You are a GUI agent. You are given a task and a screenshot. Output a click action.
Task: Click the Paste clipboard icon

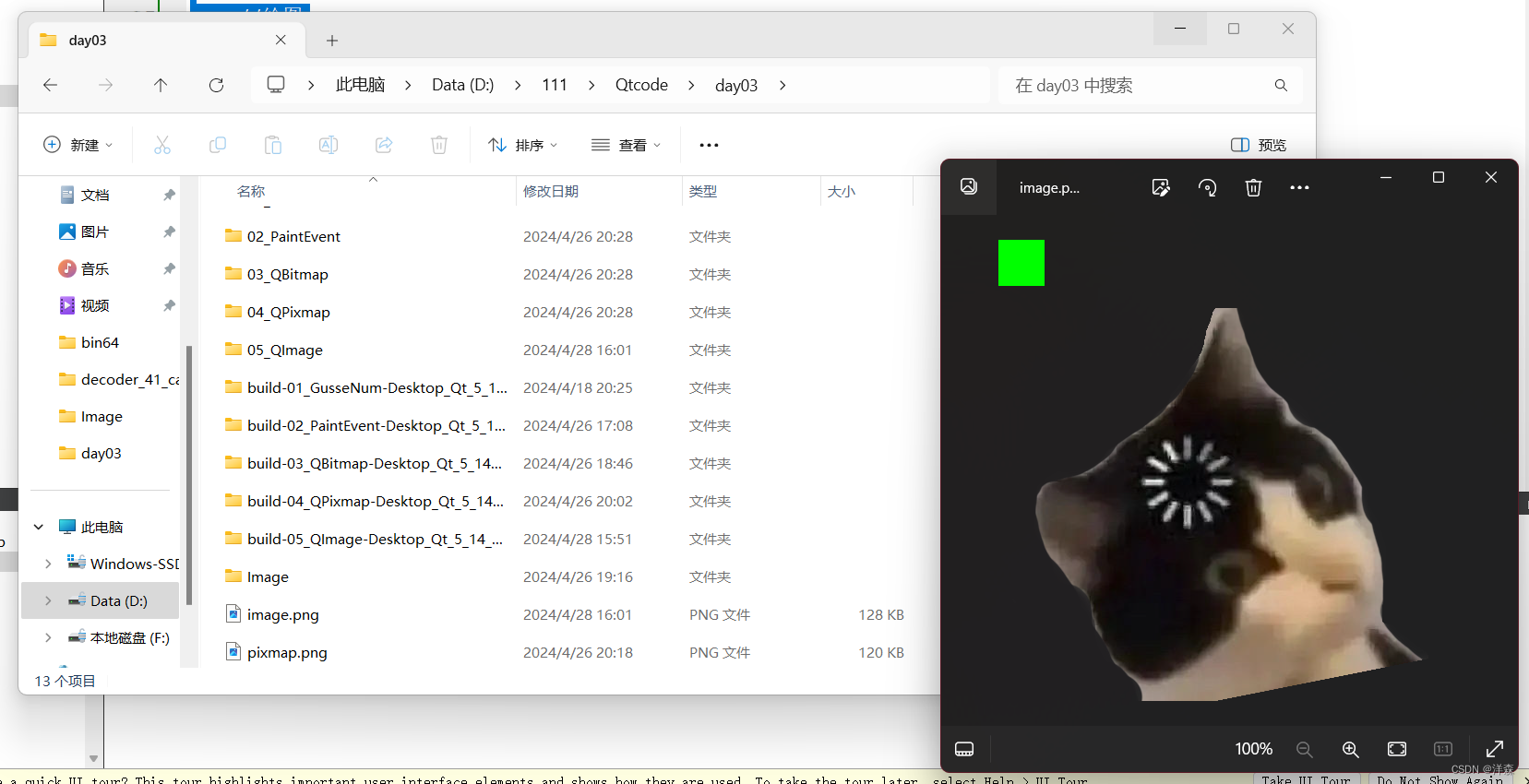pyautogui.click(x=273, y=145)
